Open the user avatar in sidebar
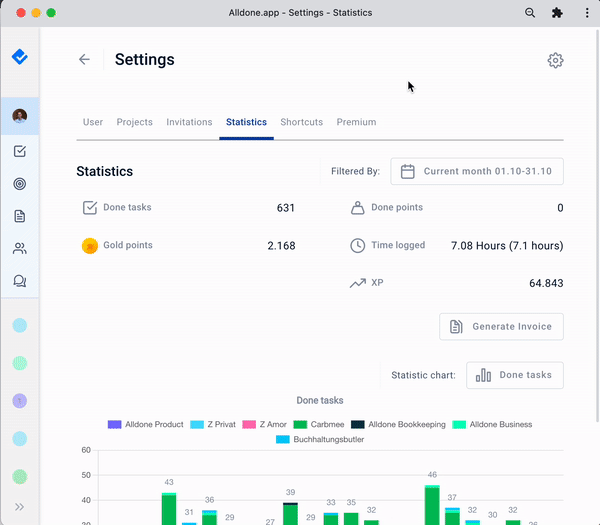The height and width of the screenshot is (525, 600). pyautogui.click(x=20, y=116)
